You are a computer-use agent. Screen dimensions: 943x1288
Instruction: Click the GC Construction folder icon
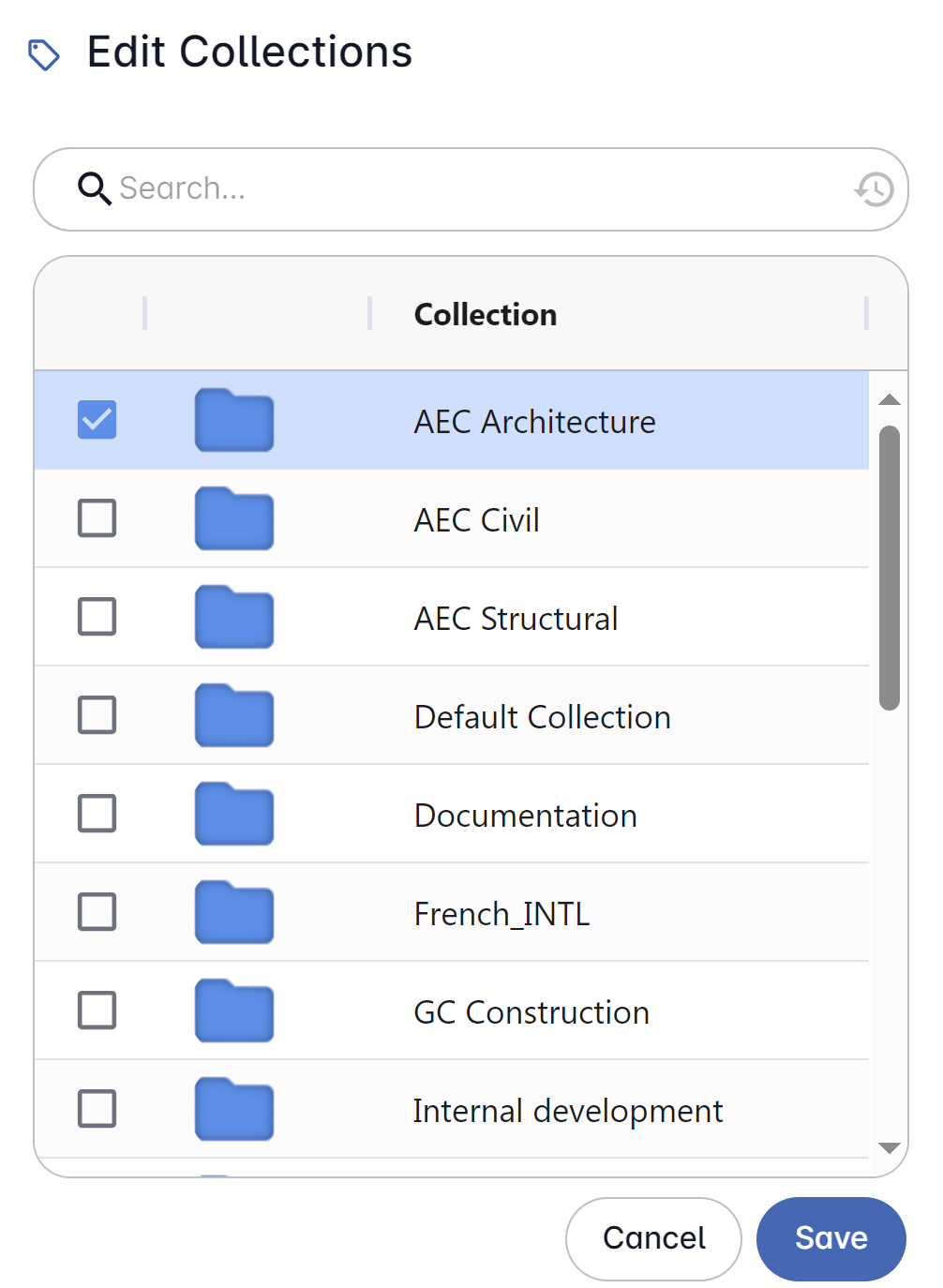click(234, 1011)
